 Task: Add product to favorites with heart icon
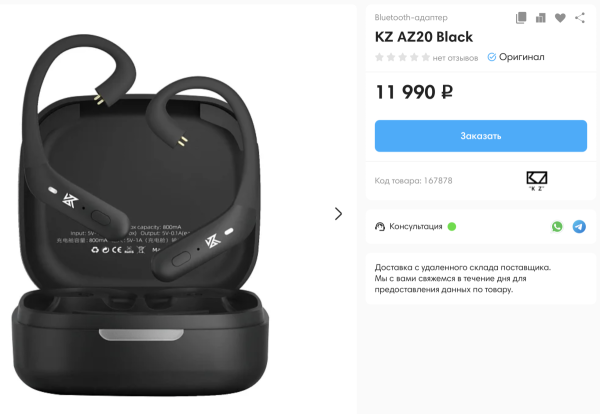point(560,18)
